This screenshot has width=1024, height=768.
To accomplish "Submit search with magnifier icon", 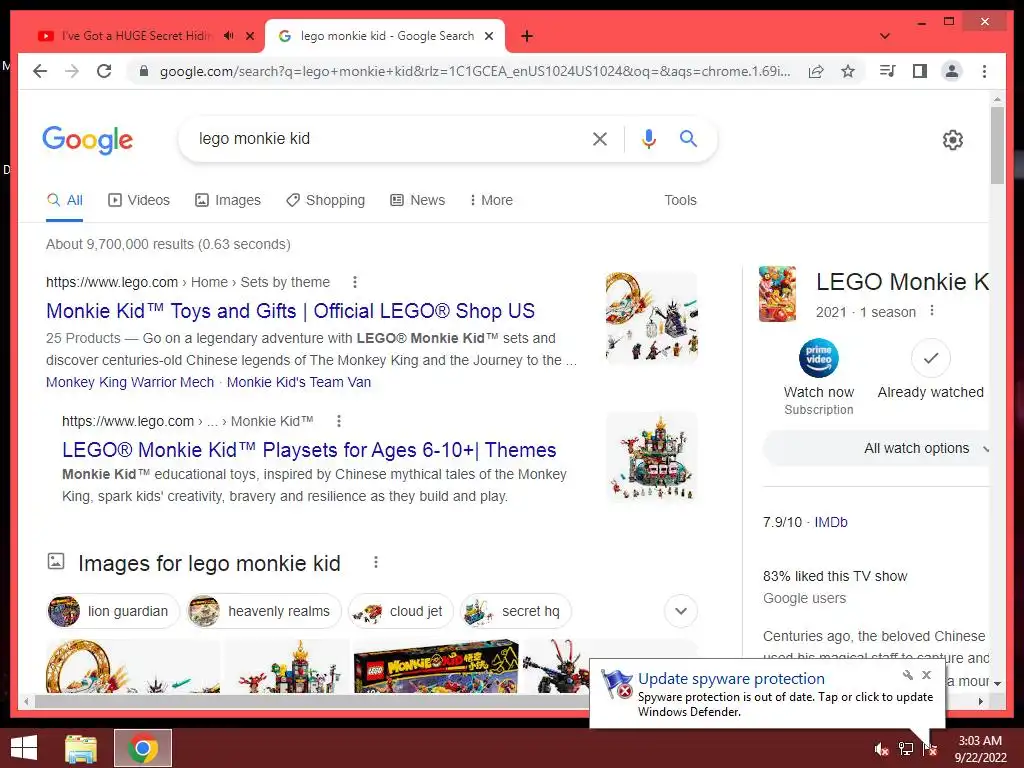I will tap(688, 138).
